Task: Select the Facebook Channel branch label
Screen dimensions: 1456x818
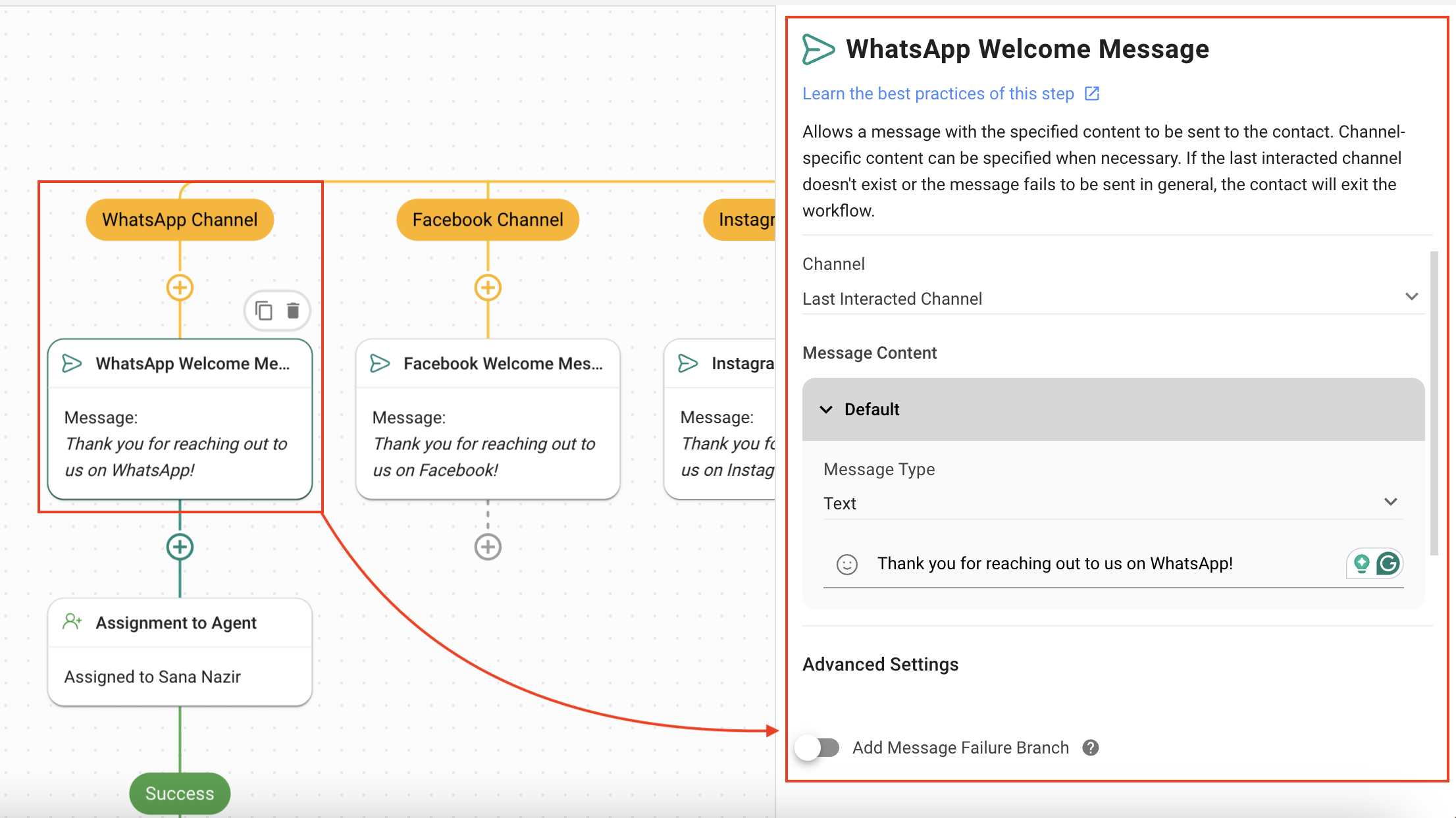Action: coord(488,220)
